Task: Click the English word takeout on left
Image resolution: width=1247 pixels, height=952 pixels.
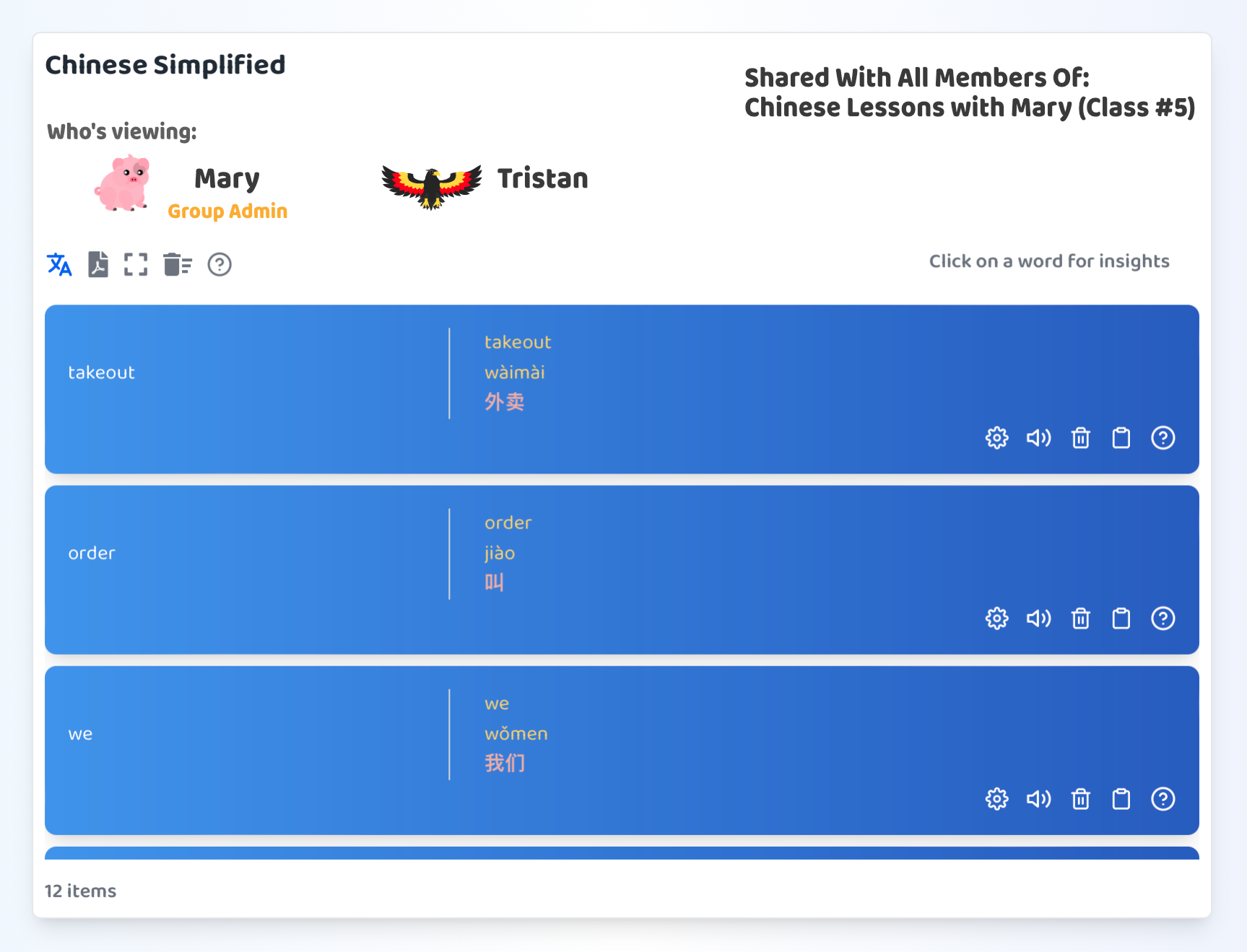Action: tap(101, 372)
